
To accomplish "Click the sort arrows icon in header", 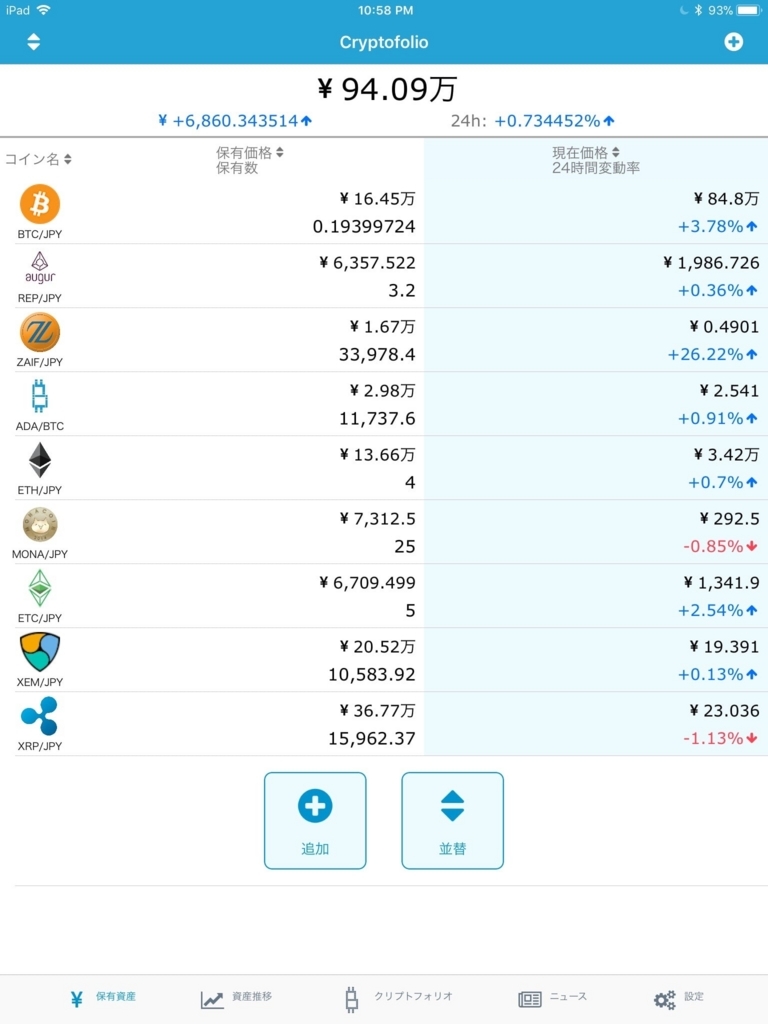I will [33, 42].
